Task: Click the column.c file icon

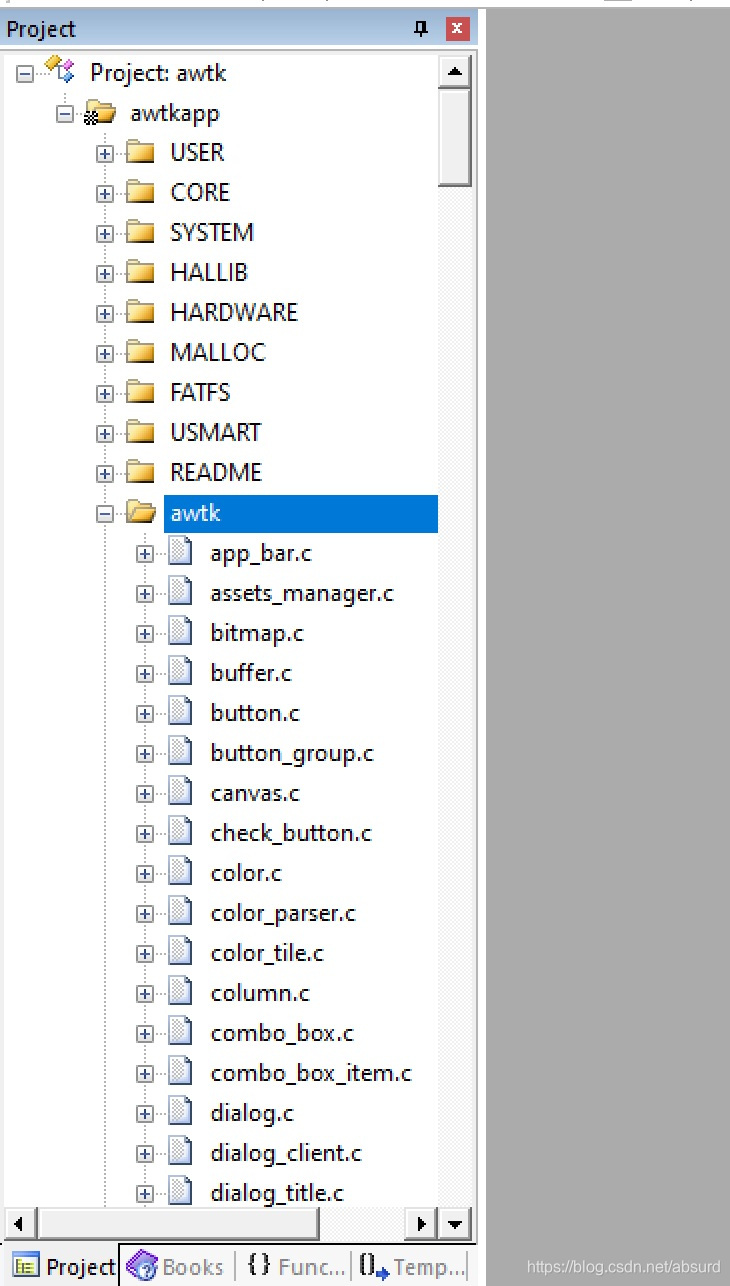Action: (x=180, y=992)
